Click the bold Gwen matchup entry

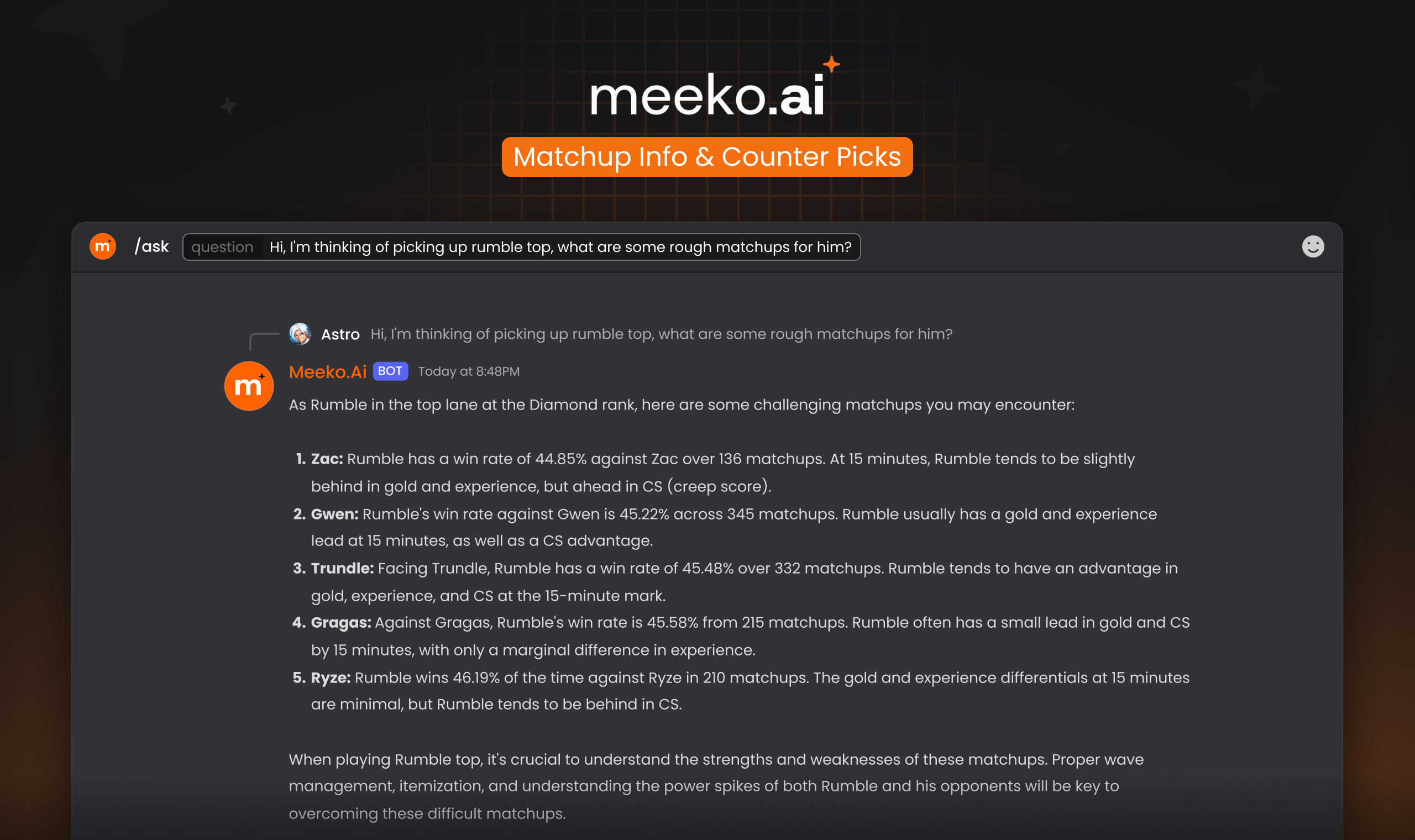[x=334, y=514]
